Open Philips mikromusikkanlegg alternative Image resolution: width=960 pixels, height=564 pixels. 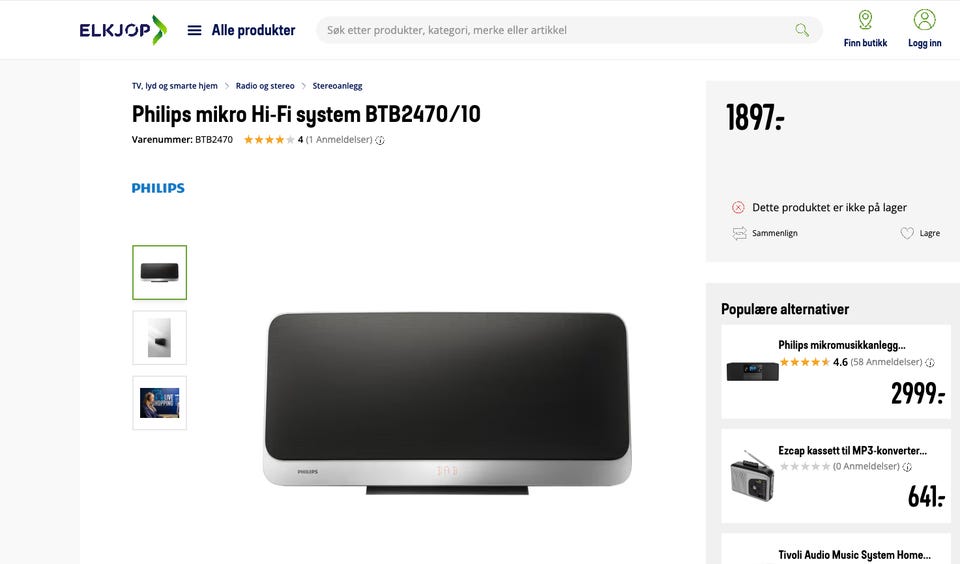pos(836,372)
